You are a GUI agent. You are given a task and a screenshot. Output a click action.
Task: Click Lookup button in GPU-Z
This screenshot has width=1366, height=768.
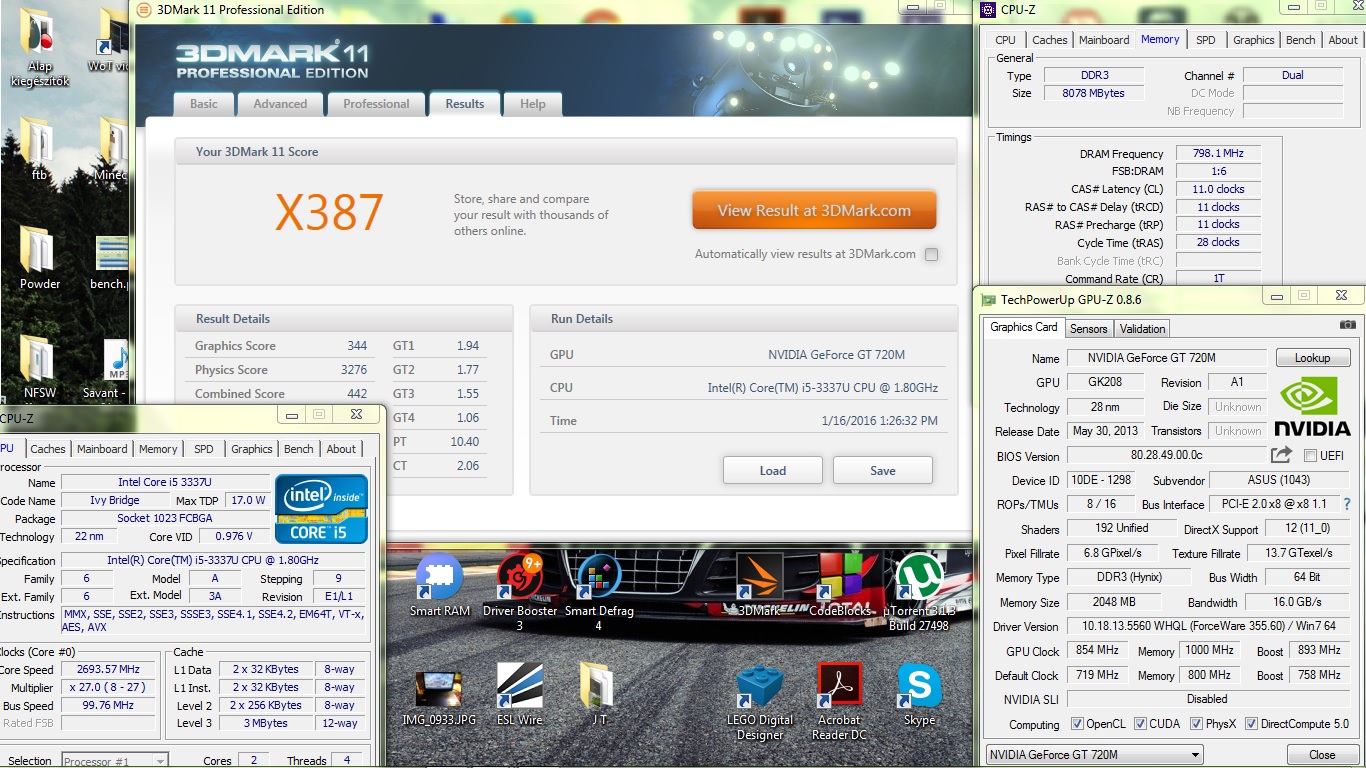point(1313,357)
